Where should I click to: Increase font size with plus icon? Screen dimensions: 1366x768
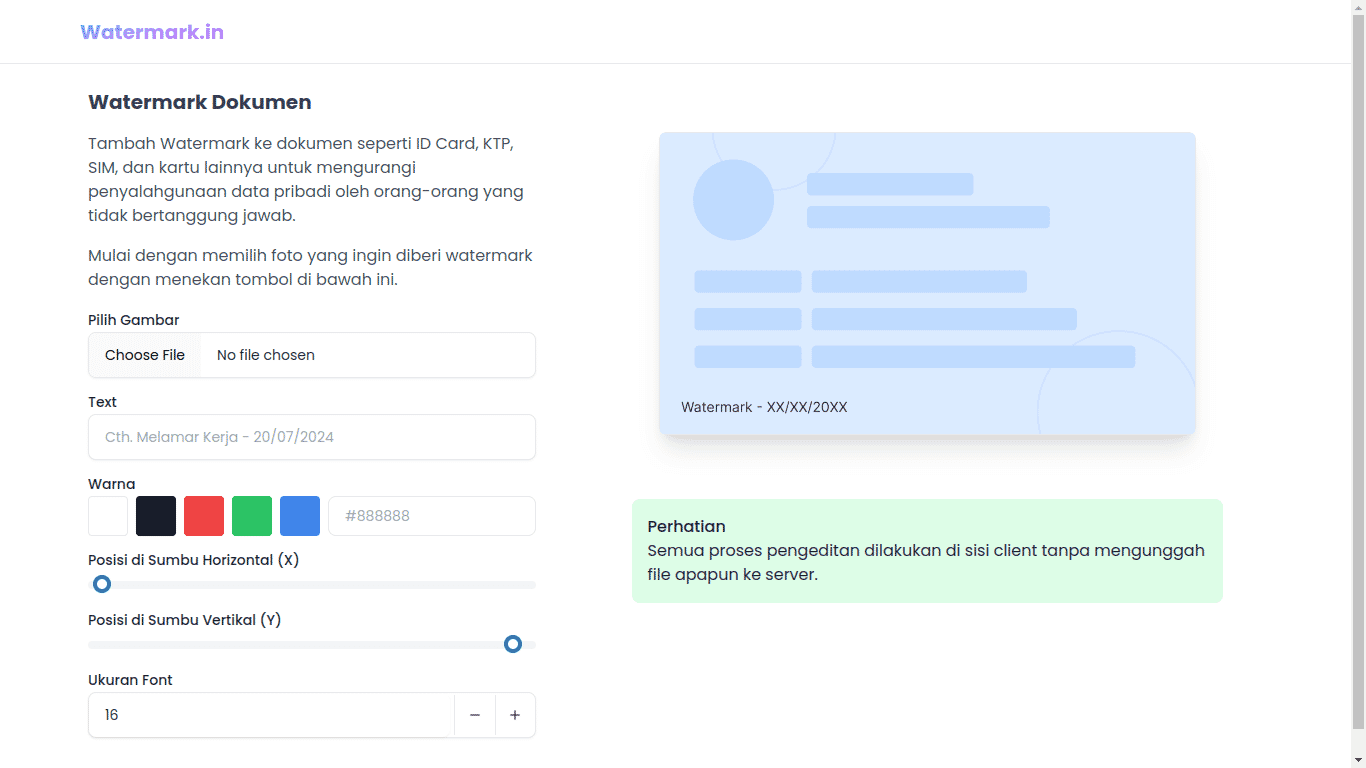tap(515, 715)
